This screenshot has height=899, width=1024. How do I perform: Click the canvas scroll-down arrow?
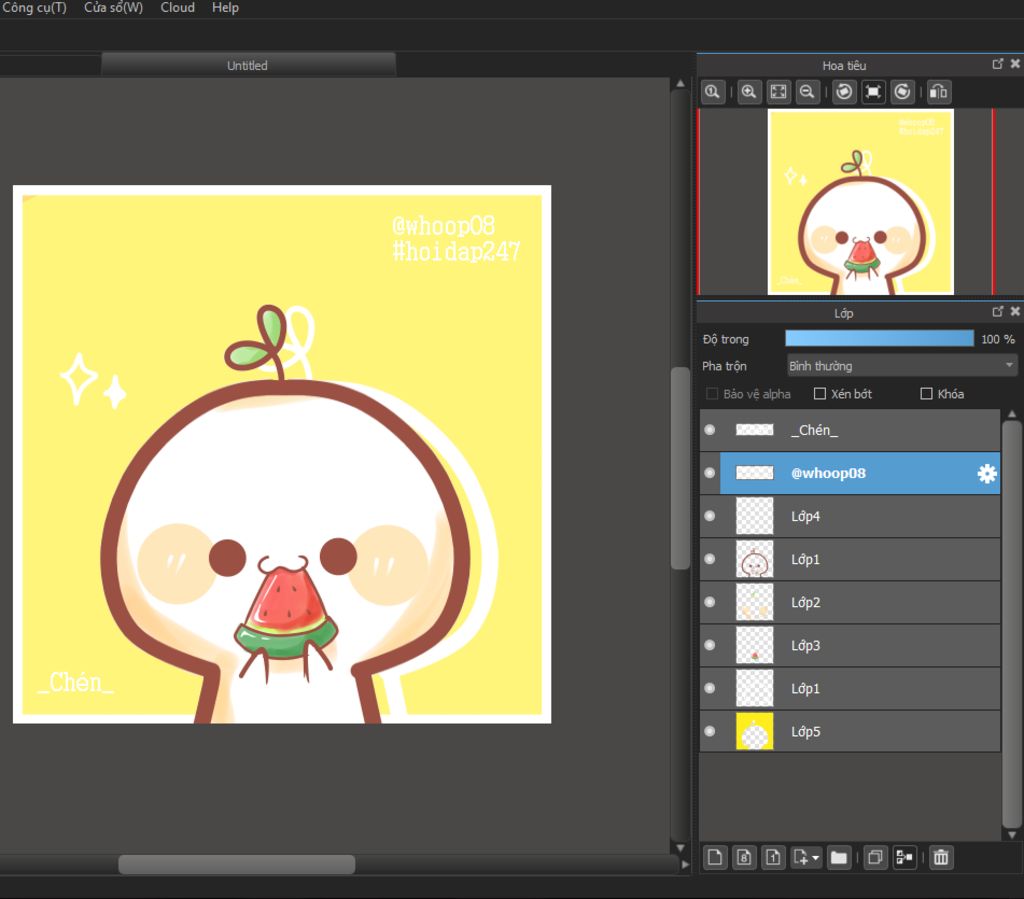(680, 848)
